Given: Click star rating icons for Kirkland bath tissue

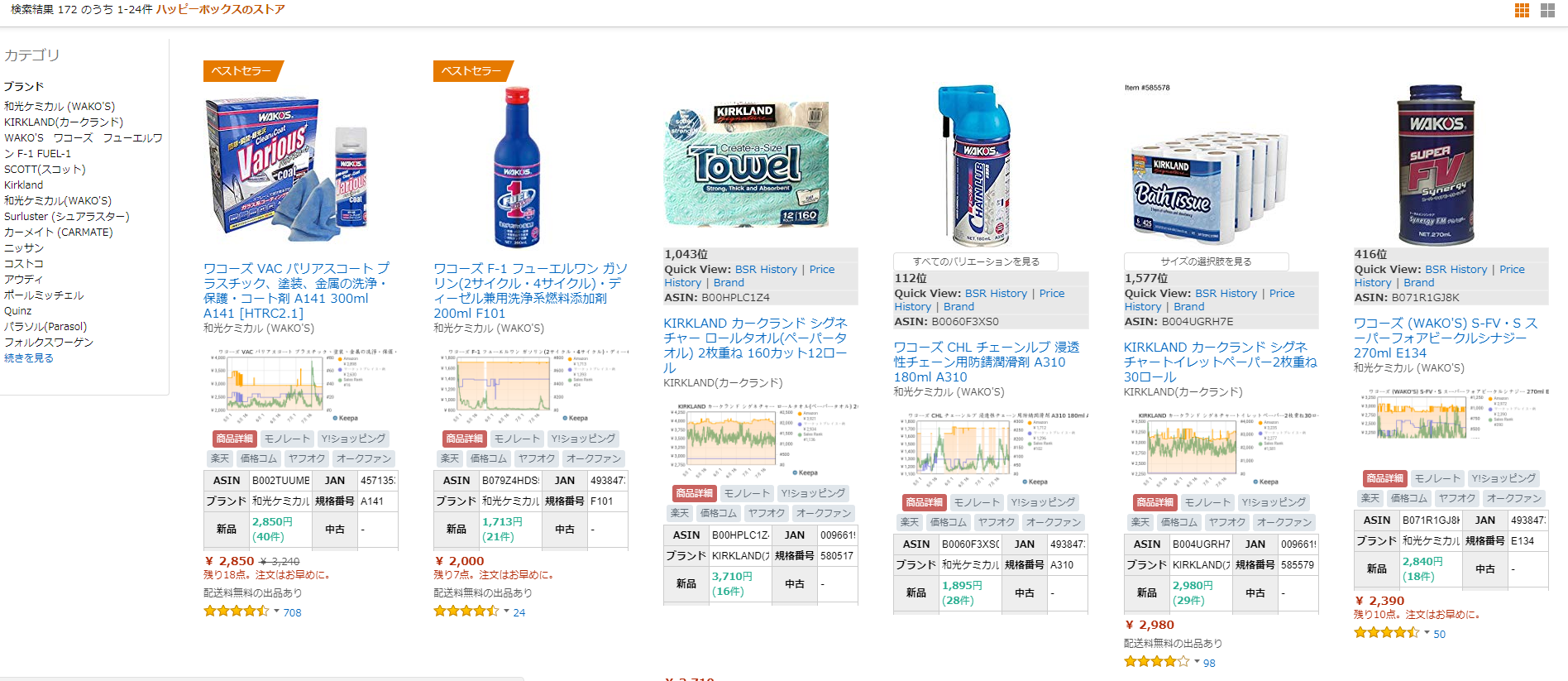Looking at the screenshot, I should 1157,662.
